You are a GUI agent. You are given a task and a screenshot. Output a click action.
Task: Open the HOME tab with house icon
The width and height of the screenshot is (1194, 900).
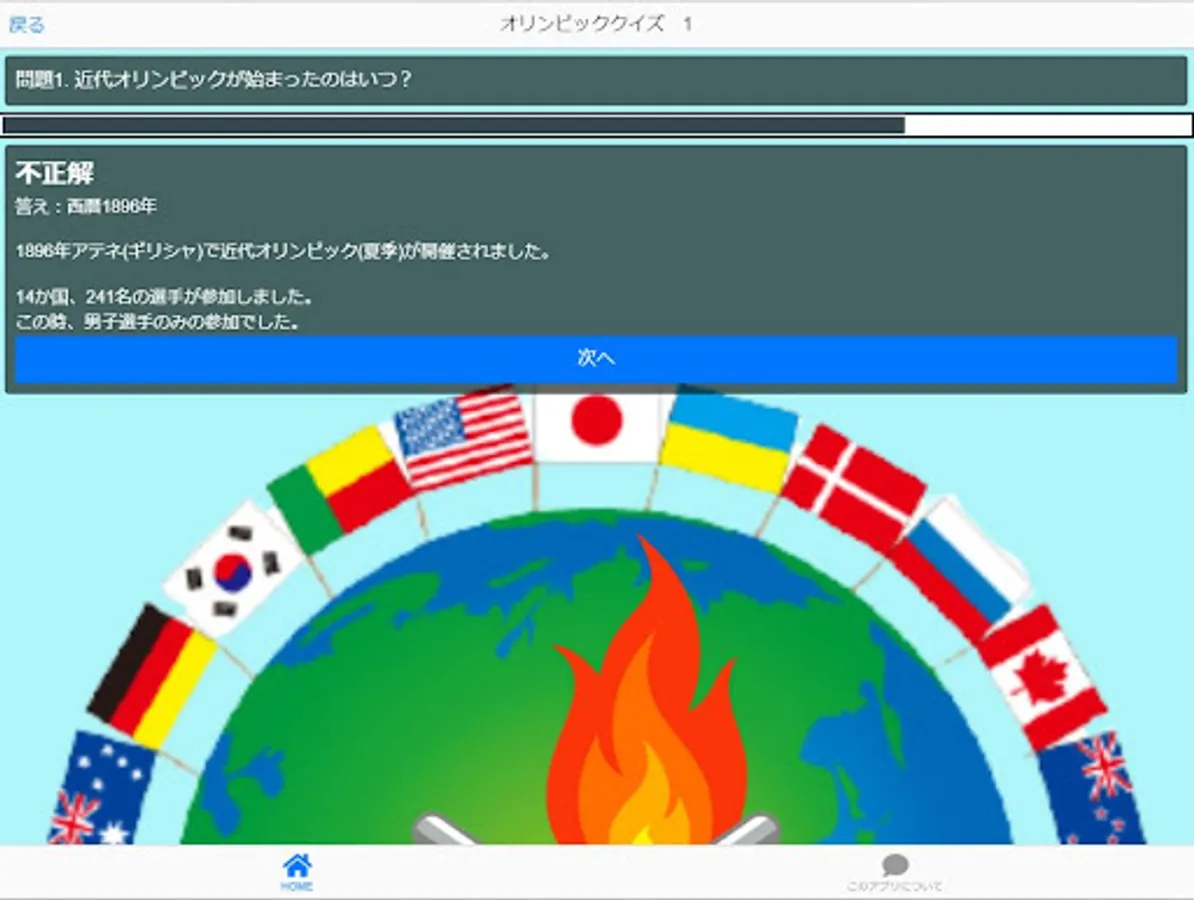tap(297, 873)
